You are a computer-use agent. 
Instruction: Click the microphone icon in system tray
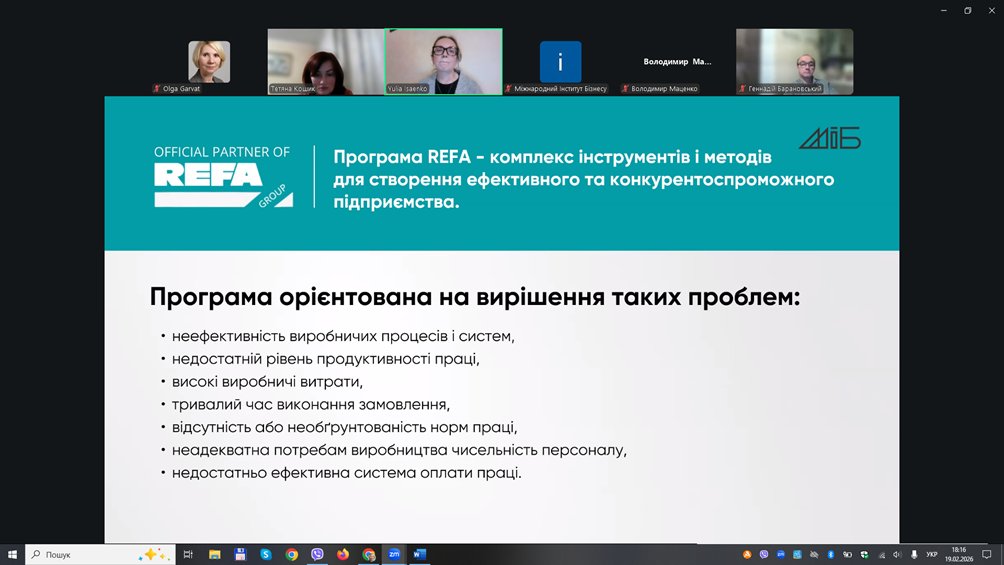point(914,554)
